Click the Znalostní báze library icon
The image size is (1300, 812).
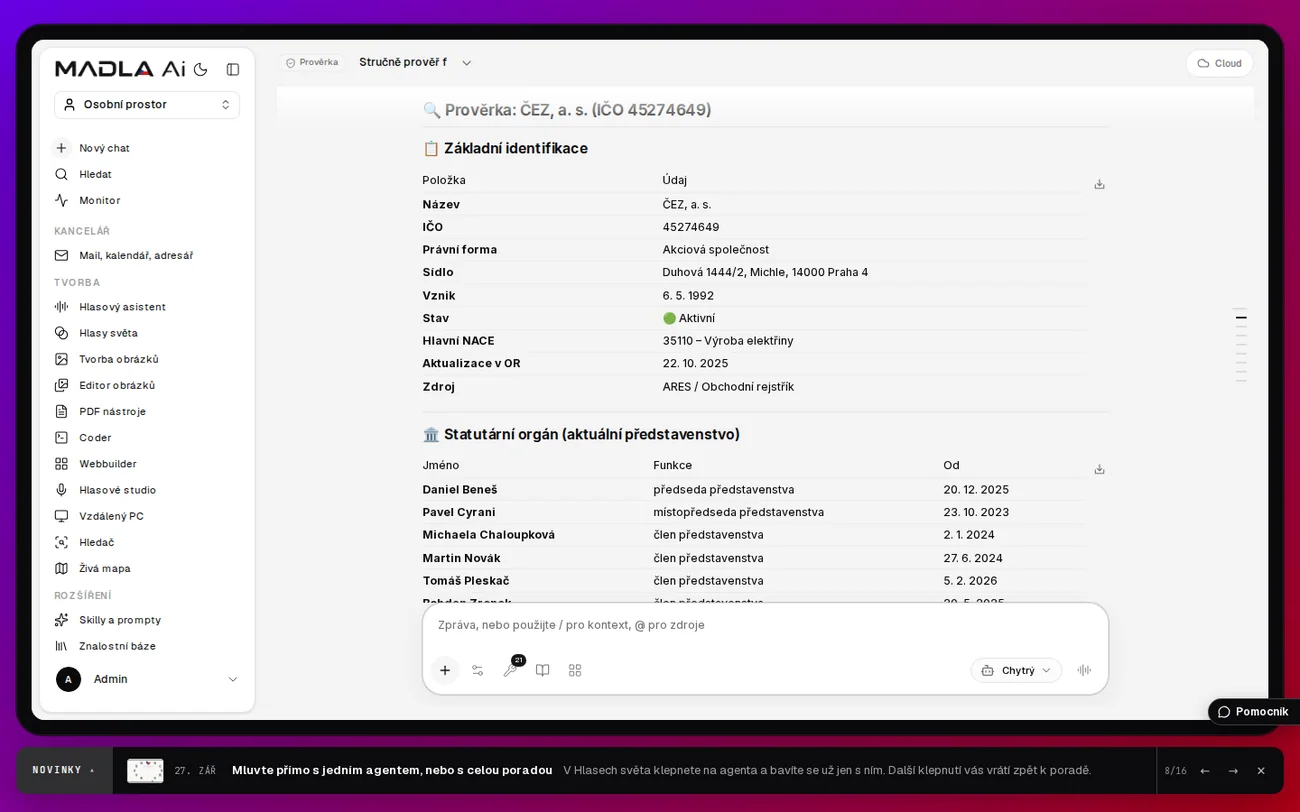tap(61, 646)
